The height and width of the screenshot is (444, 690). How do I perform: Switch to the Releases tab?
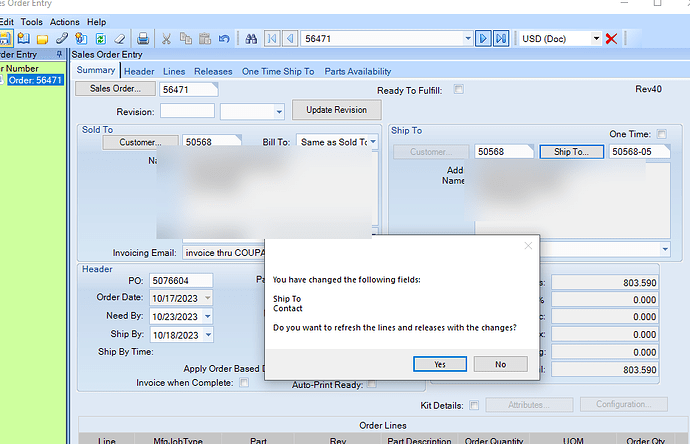tap(213, 71)
